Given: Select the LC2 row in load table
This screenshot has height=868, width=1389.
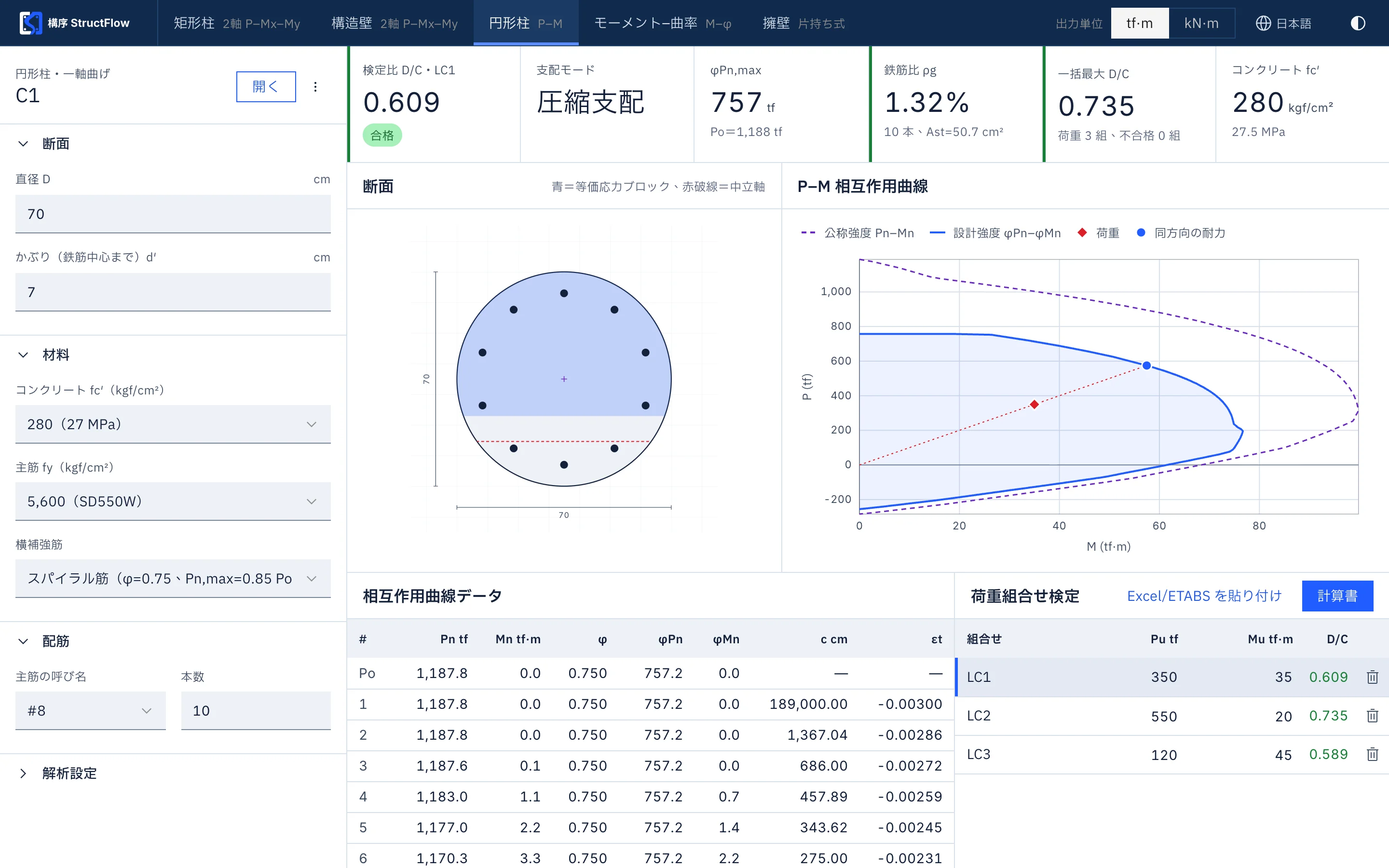Looking at the screenshot, I should click(1171, 716).
